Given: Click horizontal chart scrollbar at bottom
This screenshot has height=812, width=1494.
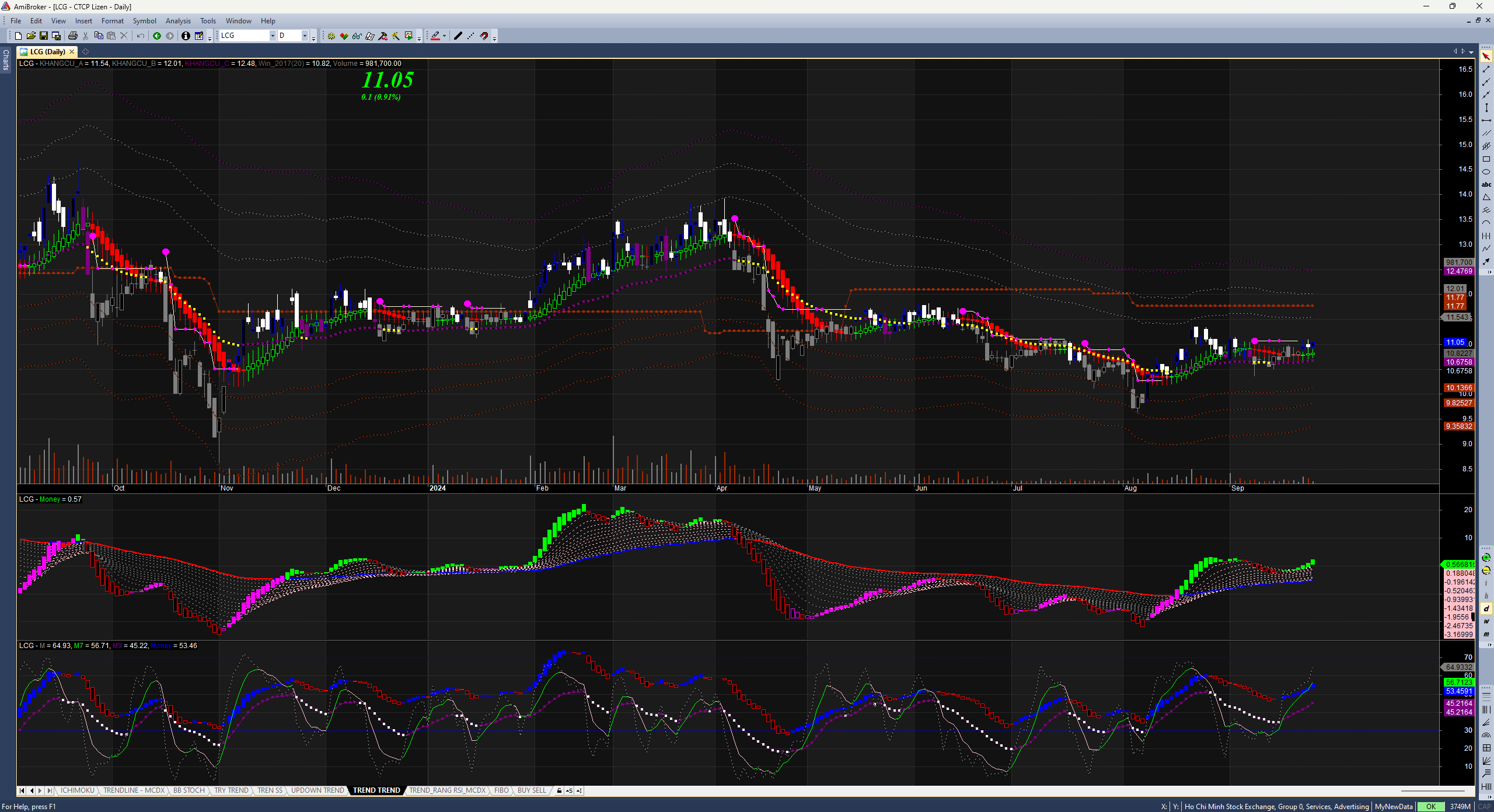Looking at the screenshot, I should pos(1433,791).
